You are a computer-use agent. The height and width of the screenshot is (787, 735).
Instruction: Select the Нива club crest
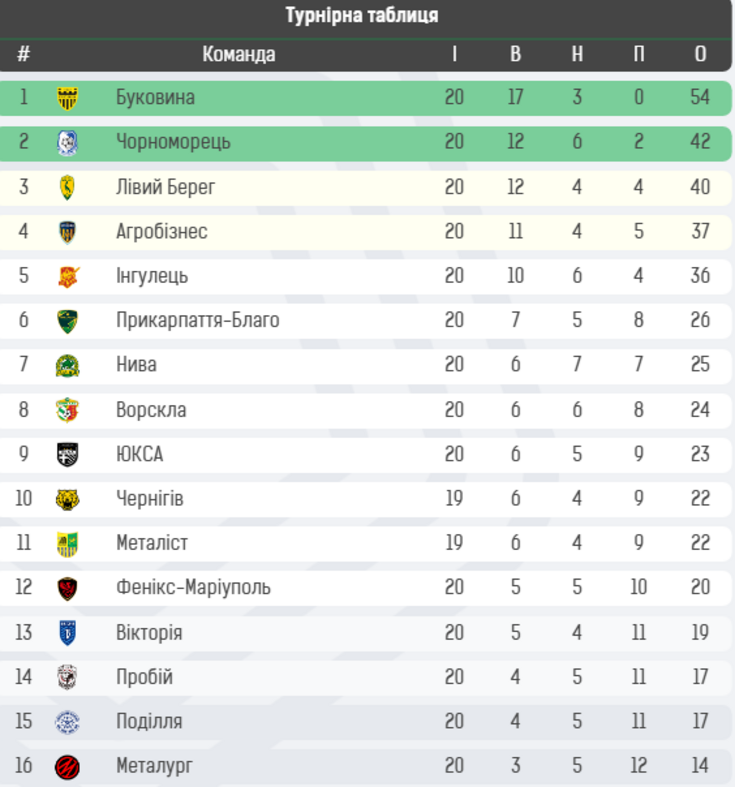[67, 365]
